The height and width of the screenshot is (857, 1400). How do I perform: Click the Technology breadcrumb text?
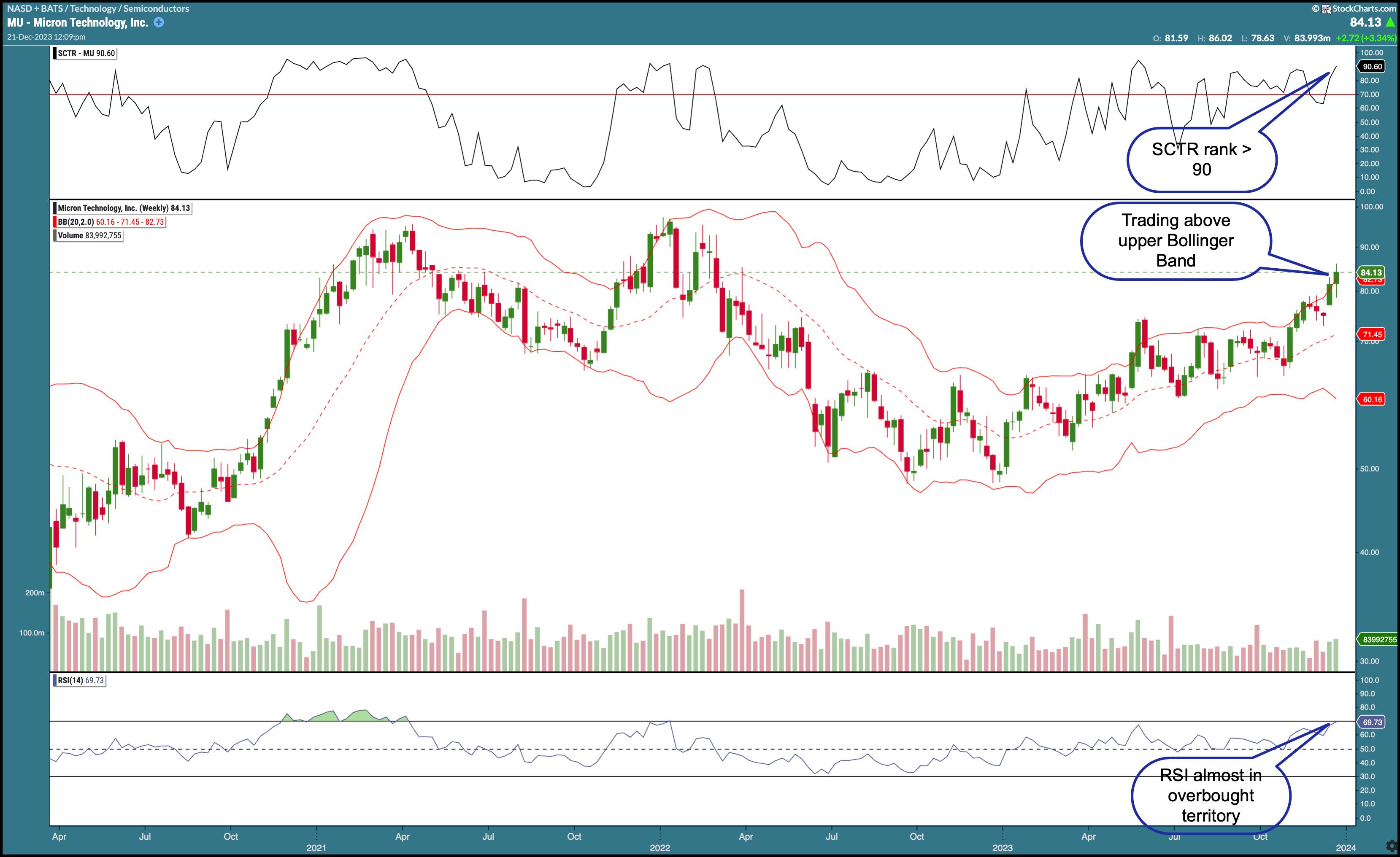93,8
